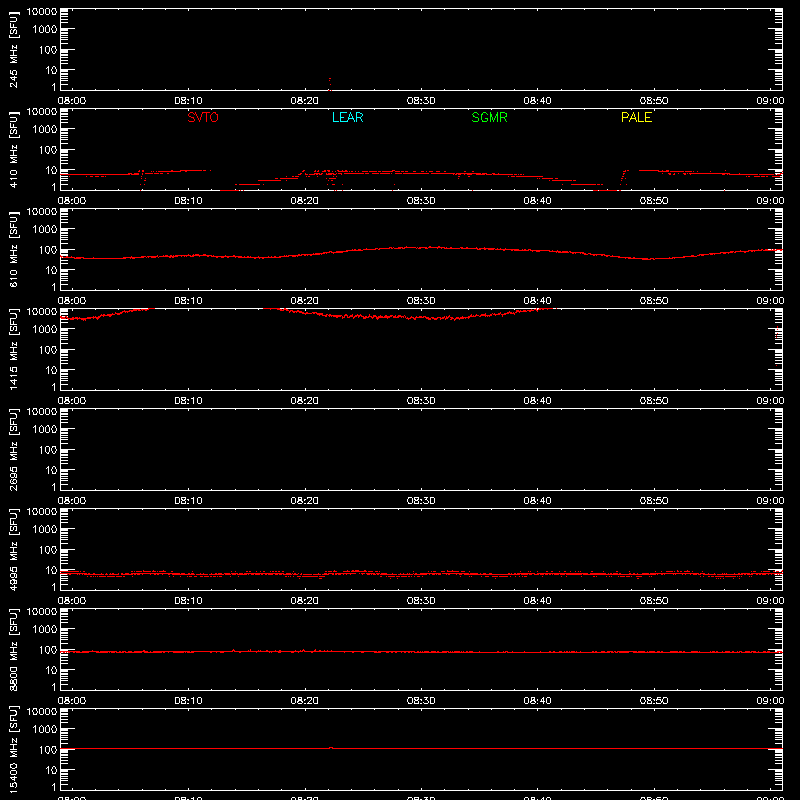Click 08:20 time label under 8800 MHz plot
This screenshot has height=800, width=800.
click(x=305, y=701)
